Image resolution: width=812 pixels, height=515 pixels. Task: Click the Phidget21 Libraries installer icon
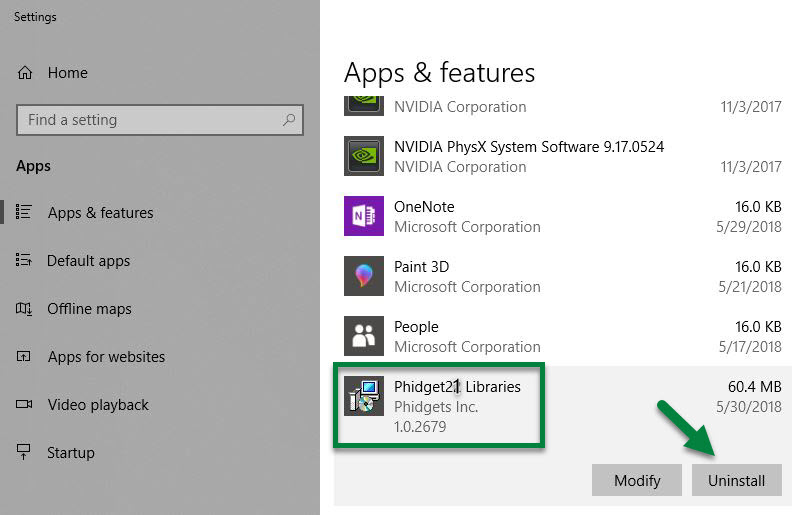(x=364, y=396)
